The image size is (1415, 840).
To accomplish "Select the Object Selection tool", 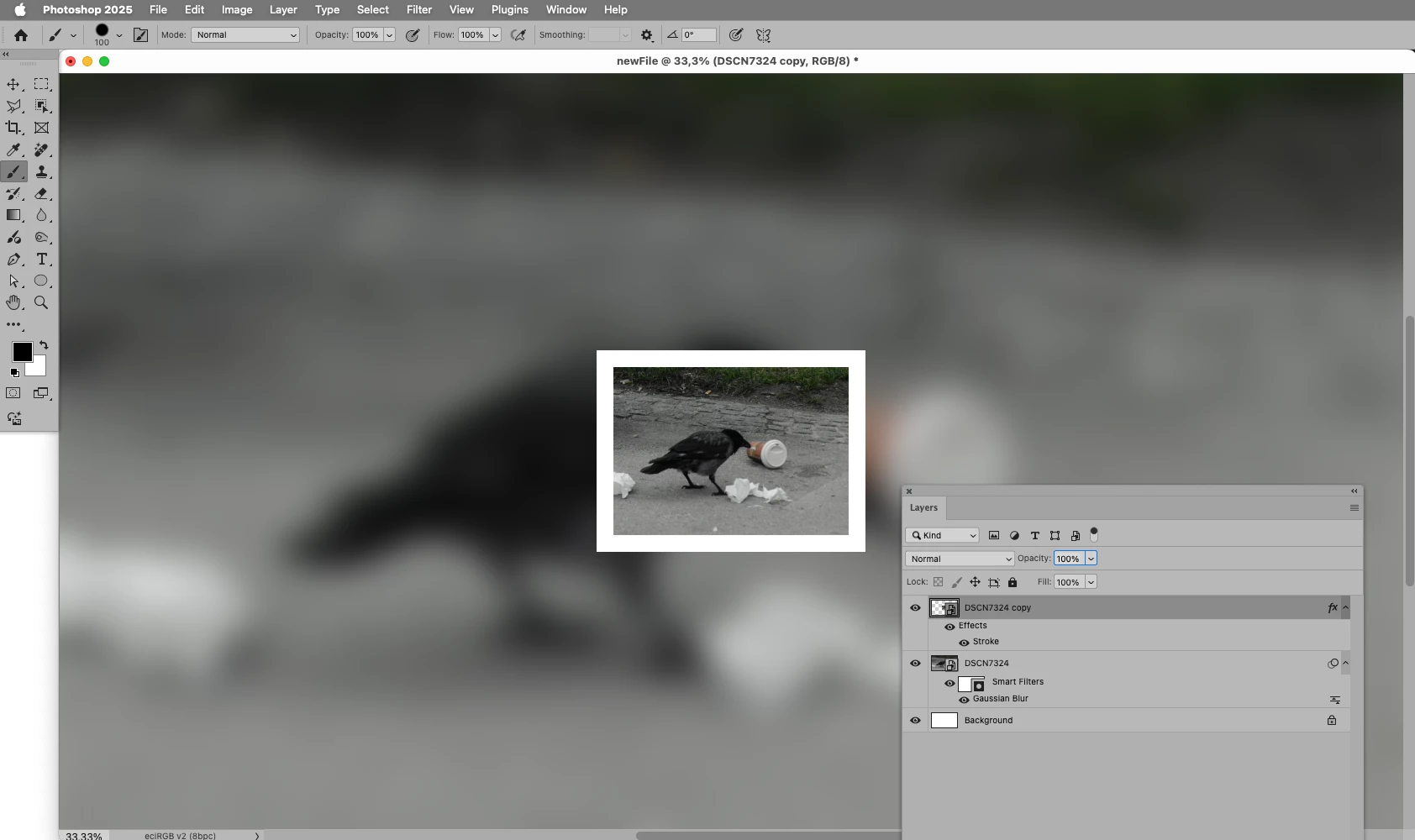I will coord(41,106).
